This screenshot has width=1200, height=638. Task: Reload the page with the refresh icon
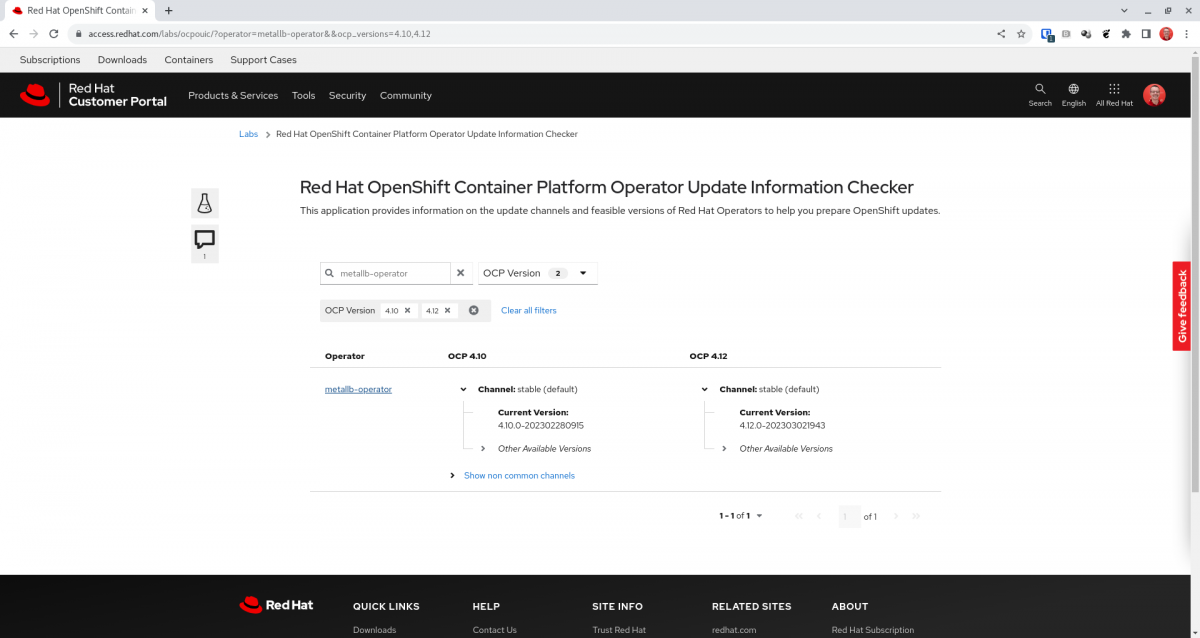(54, 33)
